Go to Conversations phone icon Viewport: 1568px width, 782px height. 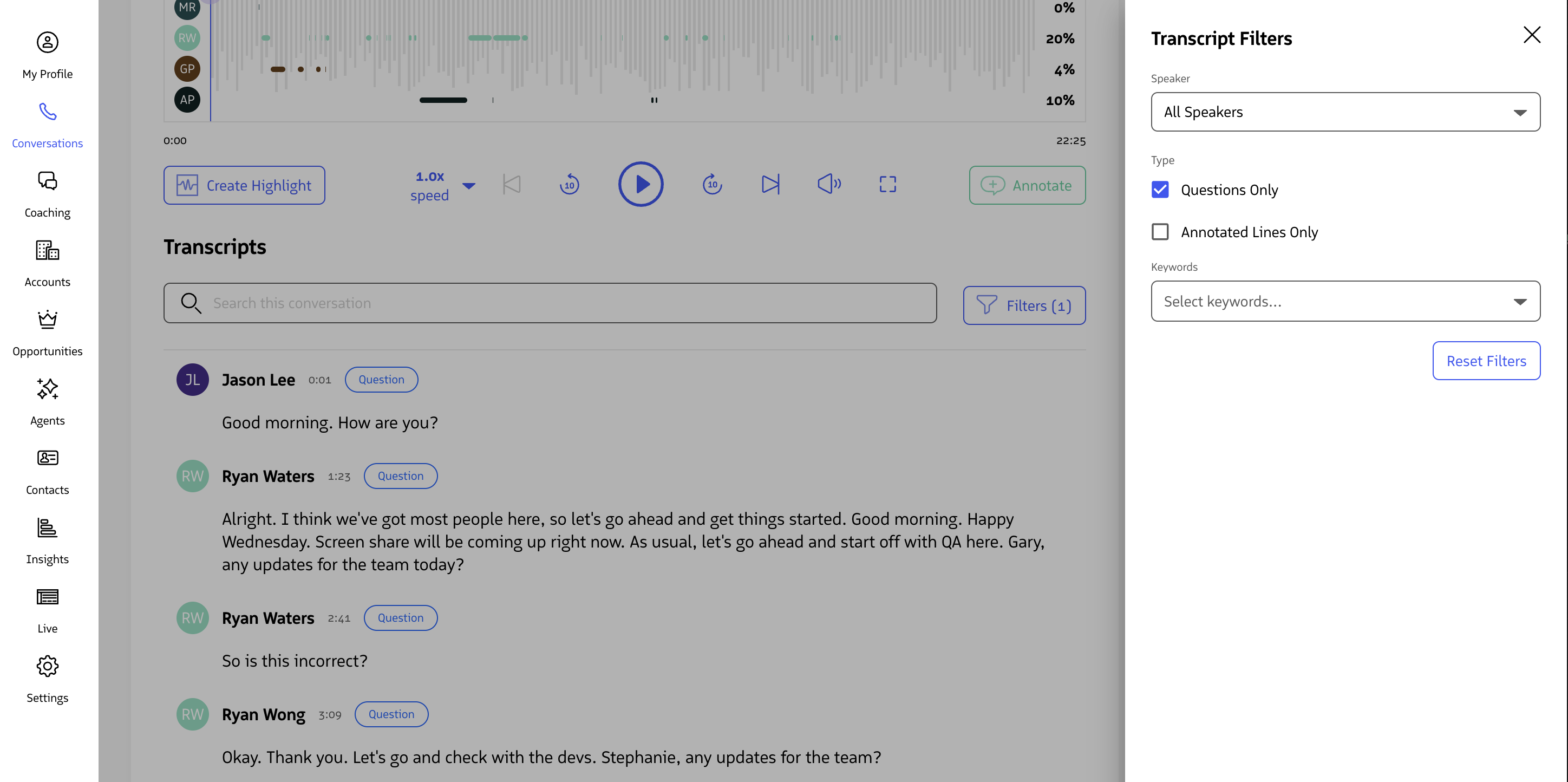tap(48, 112)
